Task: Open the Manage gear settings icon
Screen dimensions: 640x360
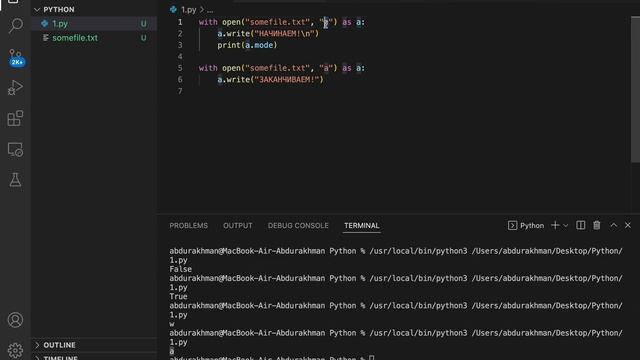Action: [16, 350]
